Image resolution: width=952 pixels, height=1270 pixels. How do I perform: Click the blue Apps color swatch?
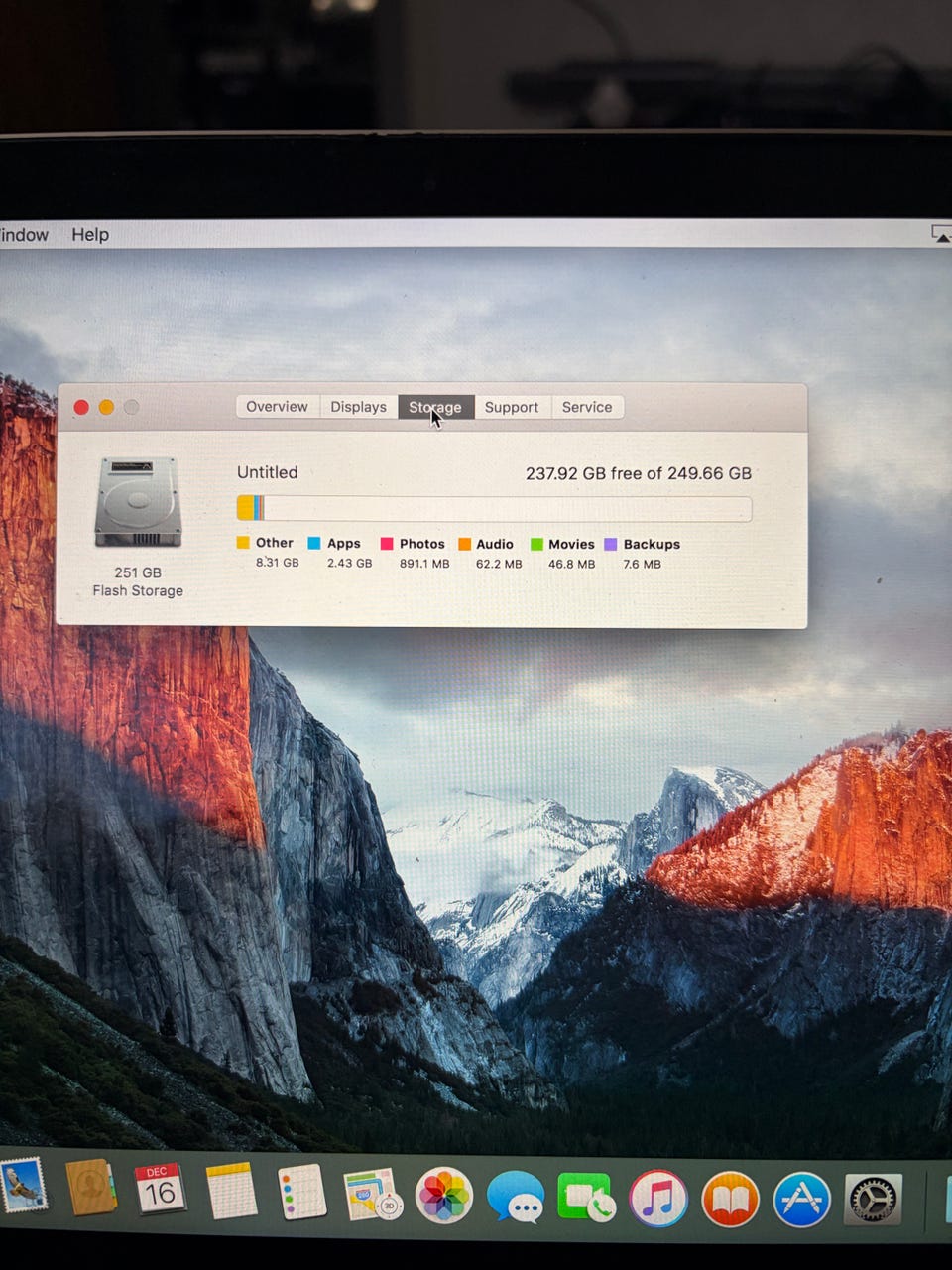point(314,543)
